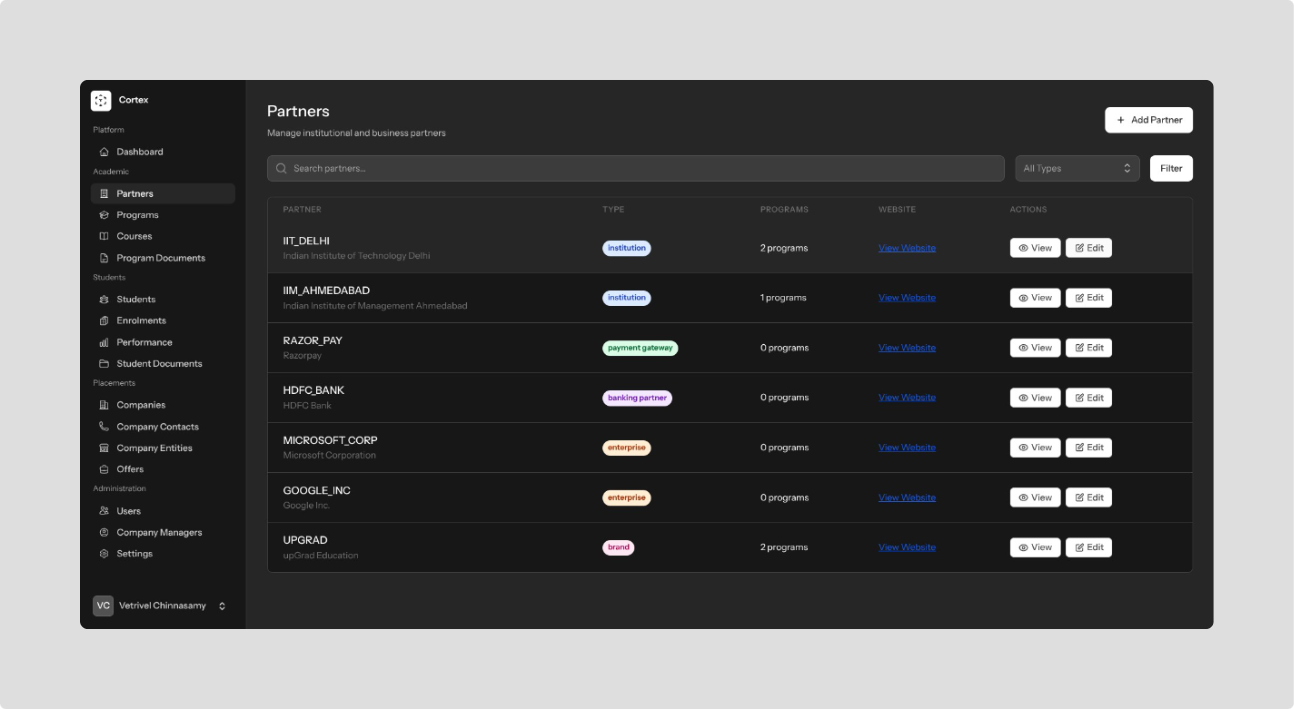Edit the GOOGLE_INC partner
This screenshot has width=1294, height=709.
pos(1089,498)
